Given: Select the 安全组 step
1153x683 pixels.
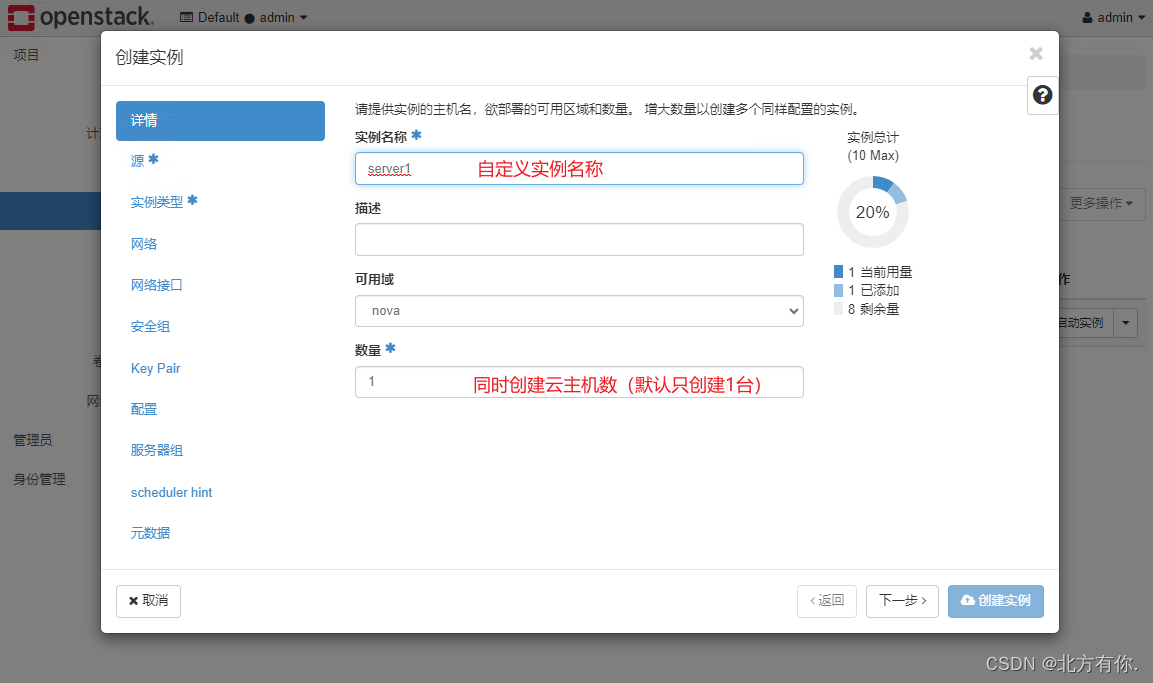Looking at the screenshot, I should 150,326.
